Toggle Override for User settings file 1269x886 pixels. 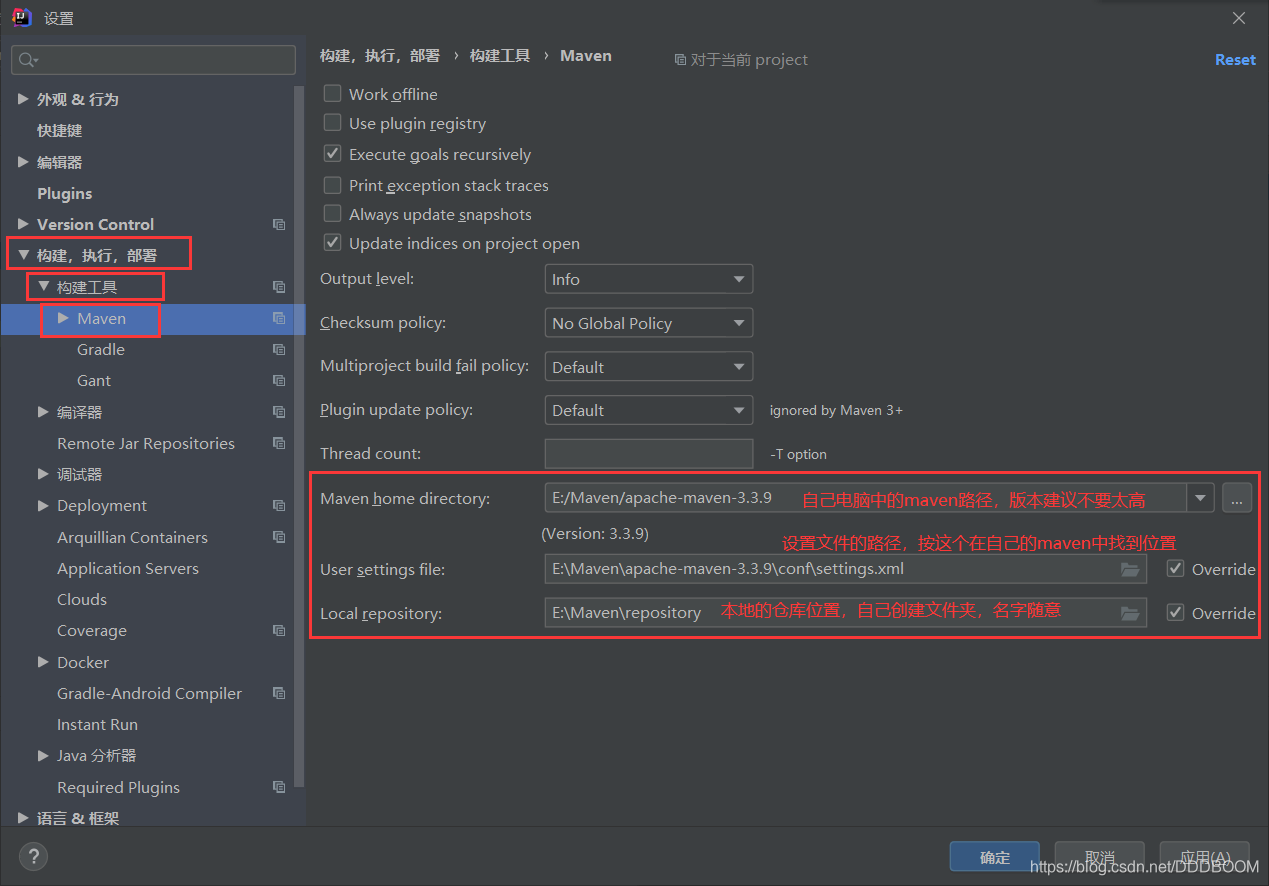tap(1176, 569)
